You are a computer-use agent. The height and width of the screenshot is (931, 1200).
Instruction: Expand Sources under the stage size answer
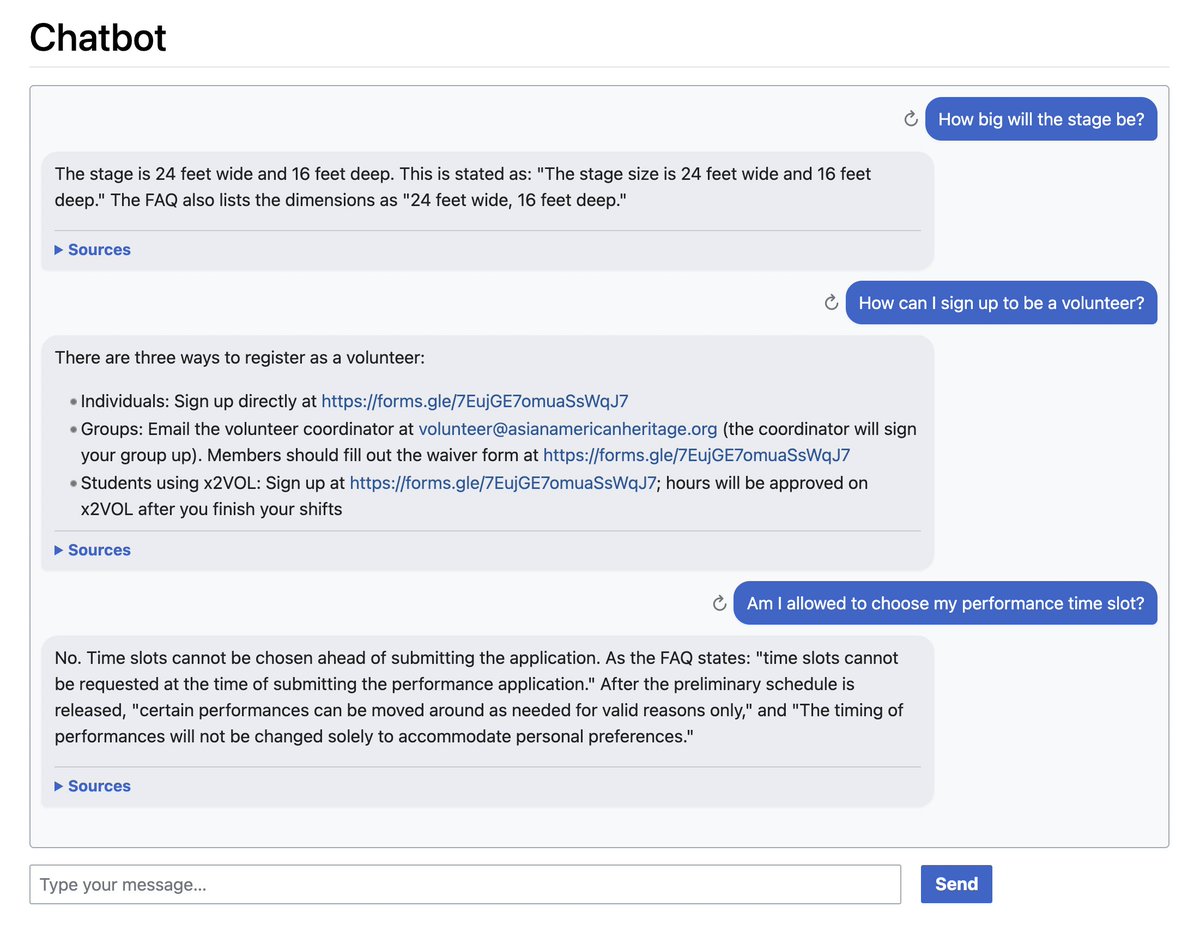[x=92, y=249]
